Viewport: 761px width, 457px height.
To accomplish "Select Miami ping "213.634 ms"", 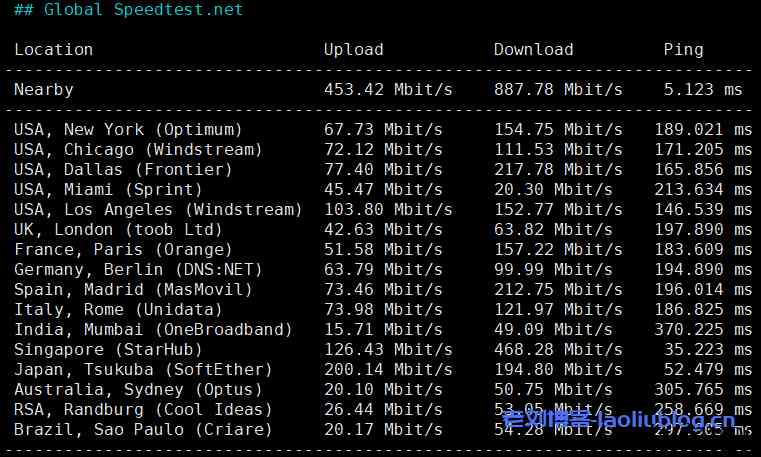I will tap(703, 189).
